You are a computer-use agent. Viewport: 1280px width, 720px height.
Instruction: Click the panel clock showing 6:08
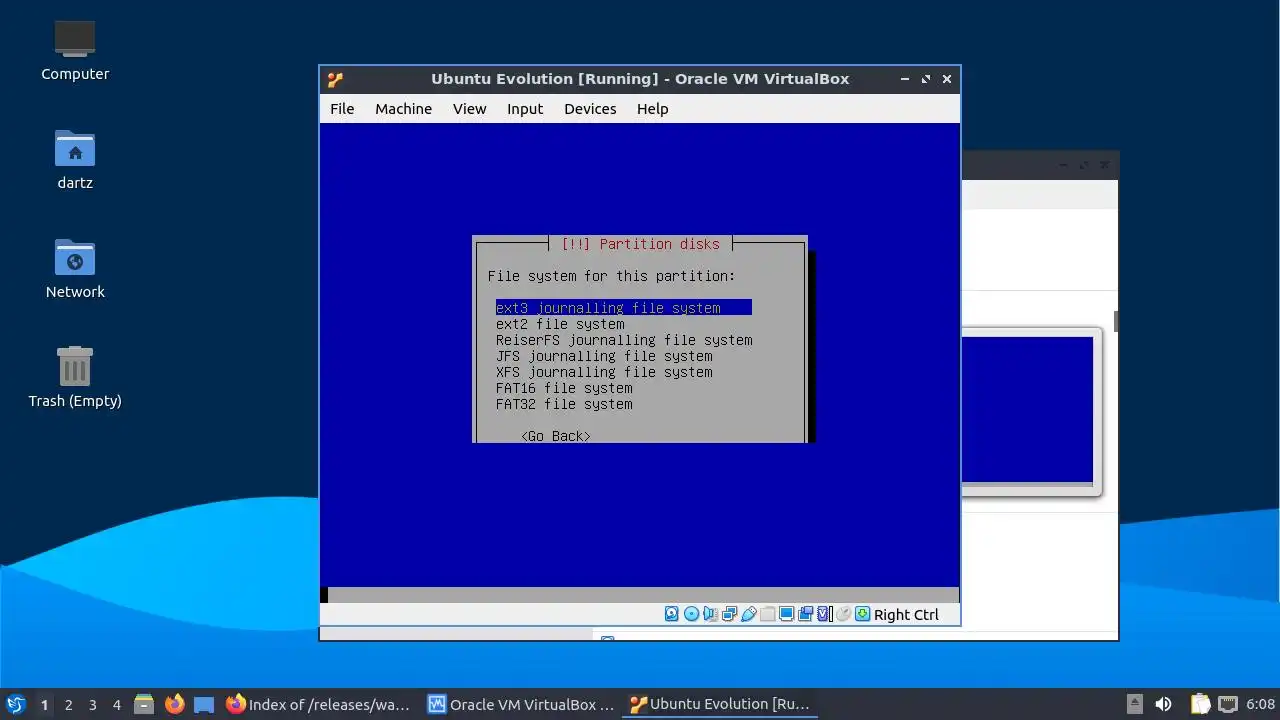point(1261,704)
